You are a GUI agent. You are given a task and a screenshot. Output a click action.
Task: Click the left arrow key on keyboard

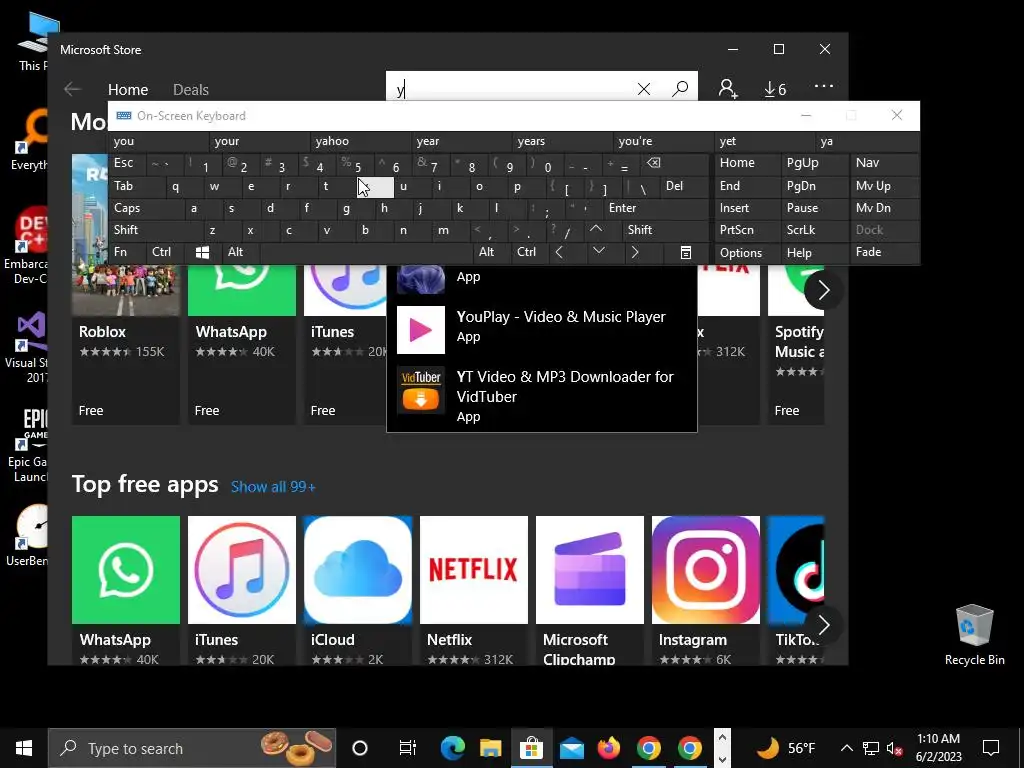tap(559, 252)
